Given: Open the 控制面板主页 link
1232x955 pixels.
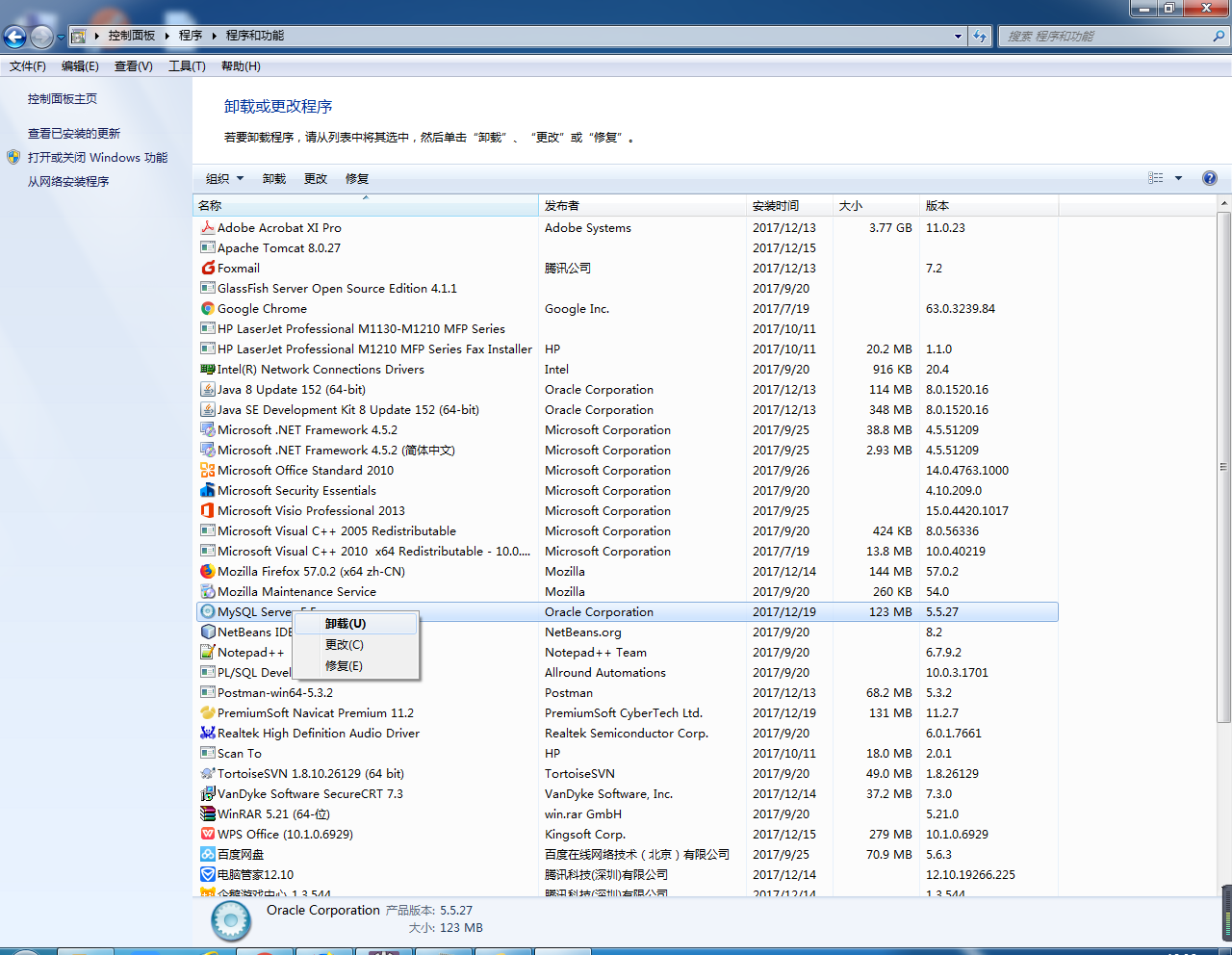Looking at the screenshot, I should coord(63,98).
